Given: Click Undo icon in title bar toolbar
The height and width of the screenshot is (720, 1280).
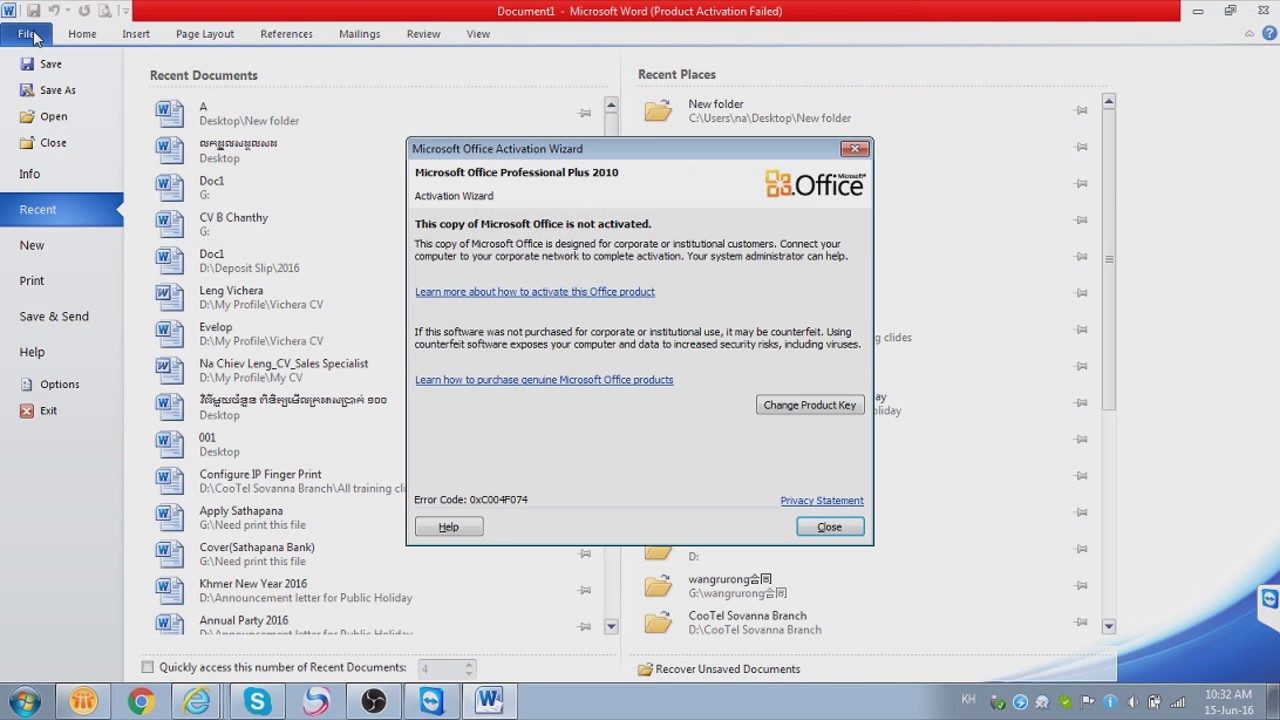Looking at the screenshot, I should coord(55,11).
